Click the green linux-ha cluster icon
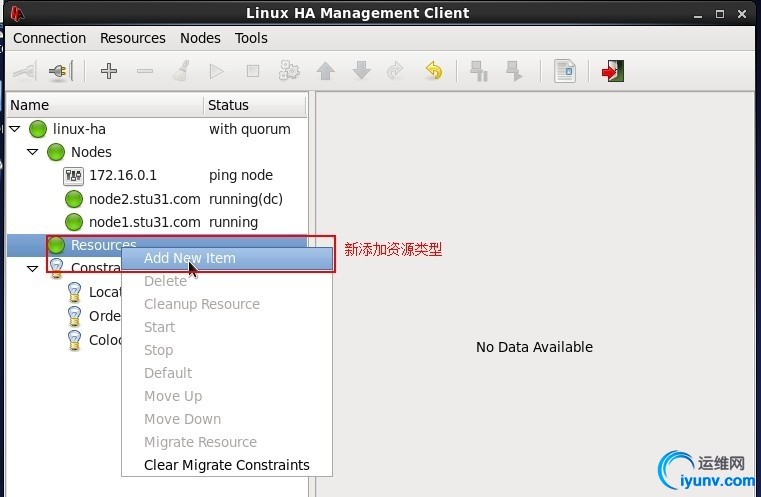761x497 pixels. 38,129
